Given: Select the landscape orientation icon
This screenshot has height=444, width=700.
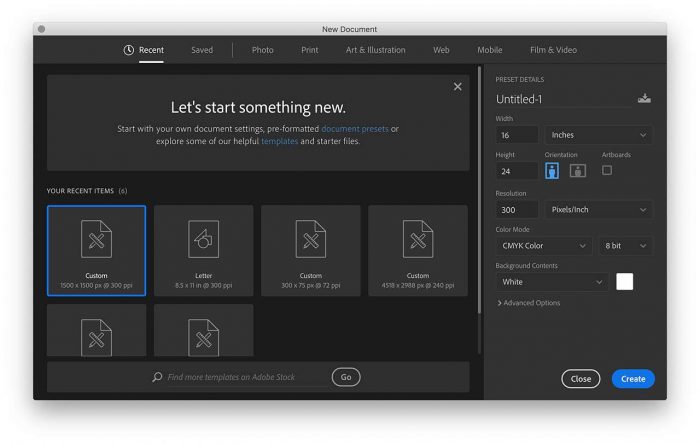Looking at the screenshot, I should click(x=578, y=170).
